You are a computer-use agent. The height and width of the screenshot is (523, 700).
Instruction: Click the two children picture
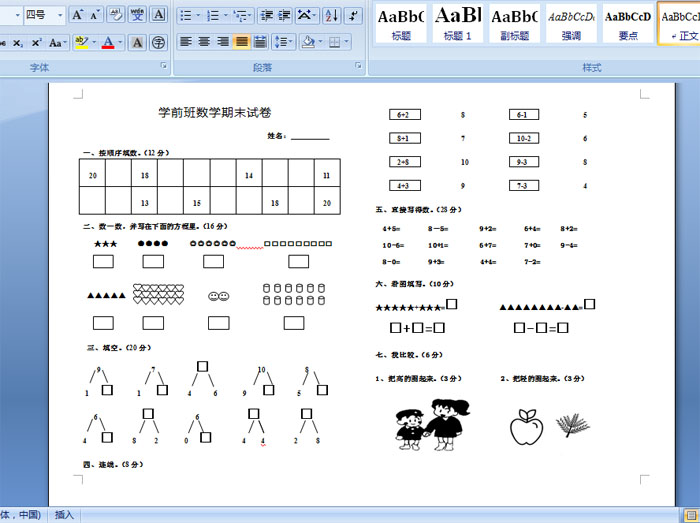coord(432,424)
